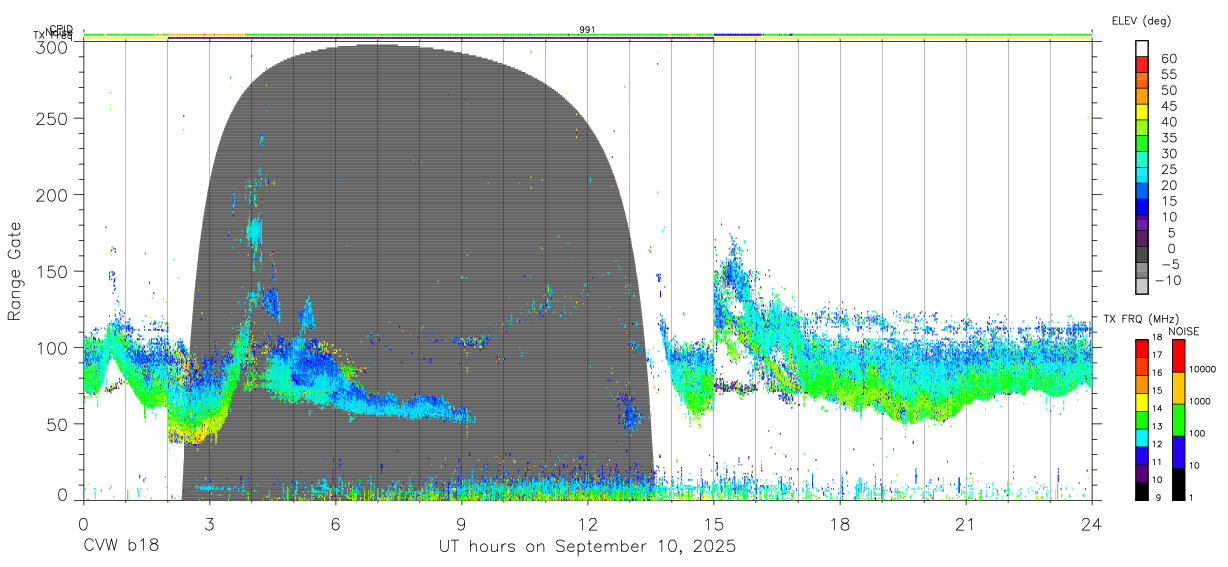Click the '200' tick on Range Gate axis
Image resolution: width=1228 pixels, height=567 pixels.
click(x=54, y=194)
